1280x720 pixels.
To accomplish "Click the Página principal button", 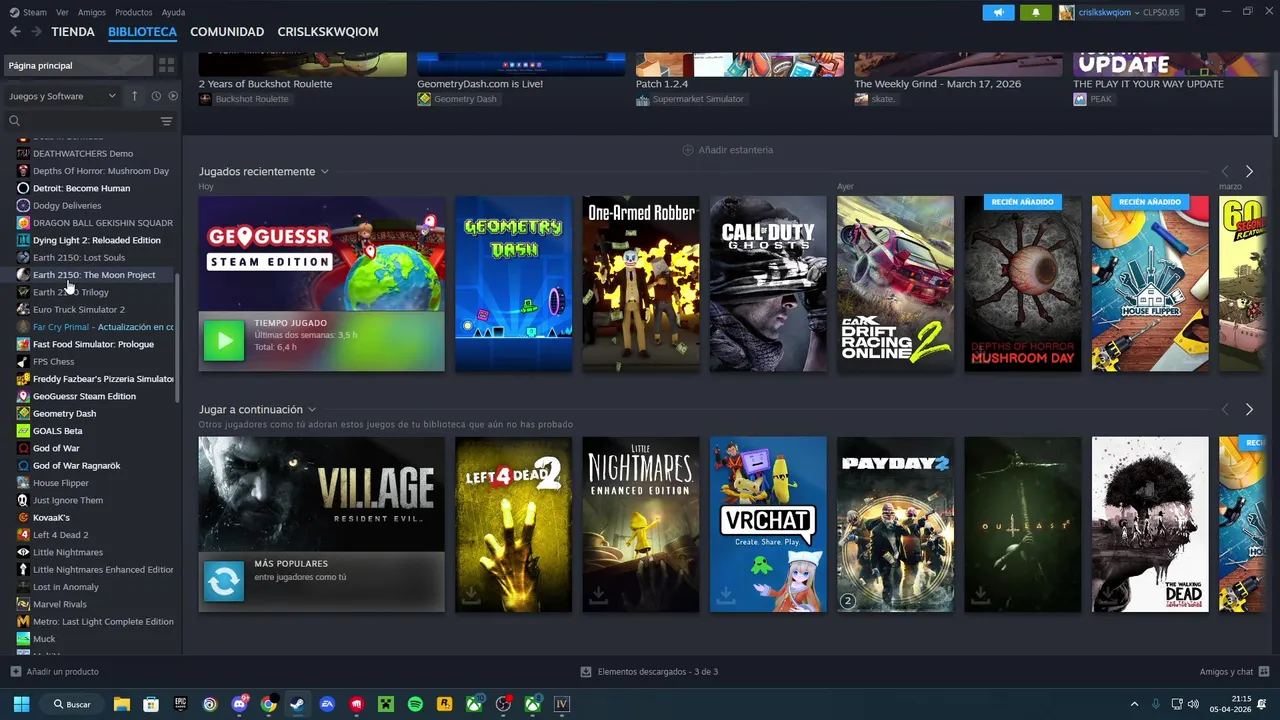I will point(78,65).
